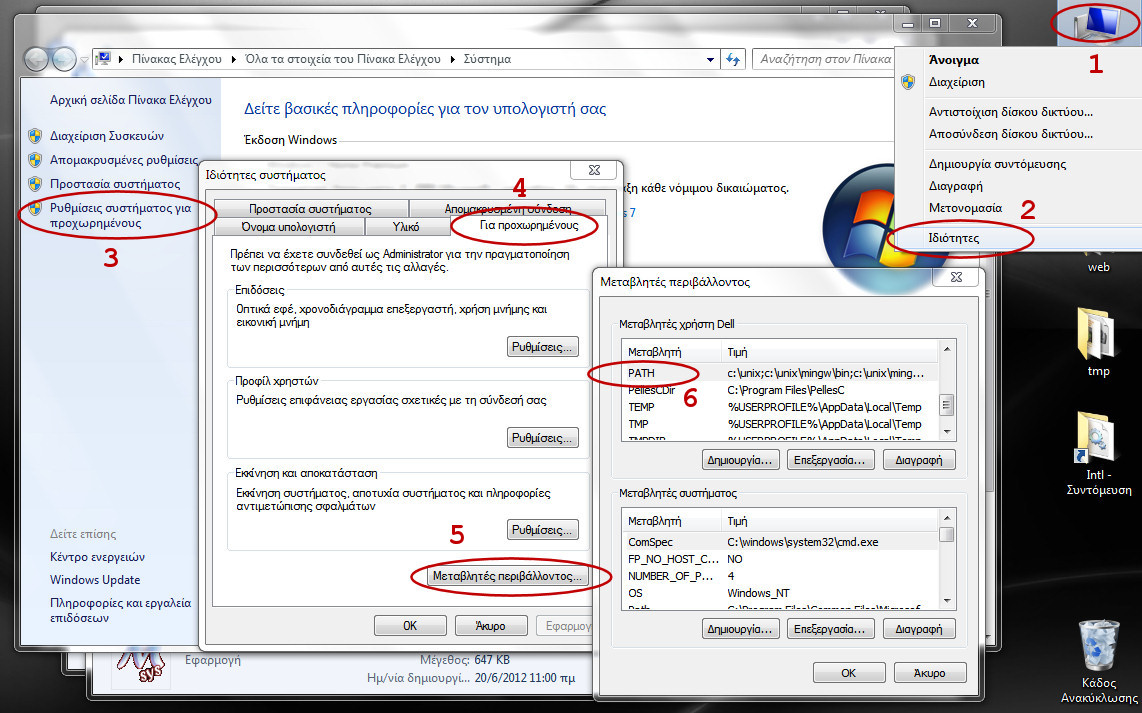Open Κέντρο ενεργειών link
This screenshot has height=713, width=1142.
(98, 557)
